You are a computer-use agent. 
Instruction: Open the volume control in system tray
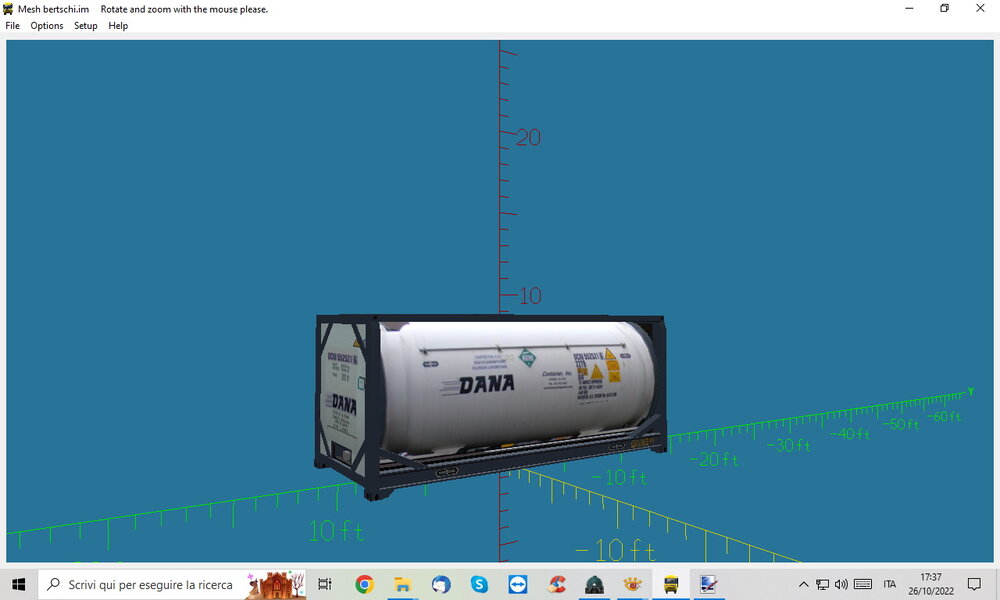pos(842,584)
